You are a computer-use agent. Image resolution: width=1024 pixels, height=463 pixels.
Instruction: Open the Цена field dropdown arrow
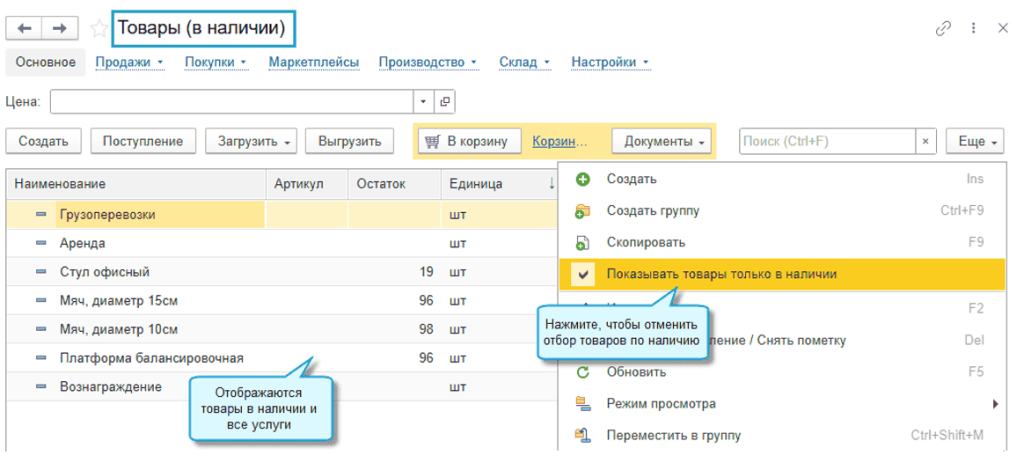coord(423,102)
